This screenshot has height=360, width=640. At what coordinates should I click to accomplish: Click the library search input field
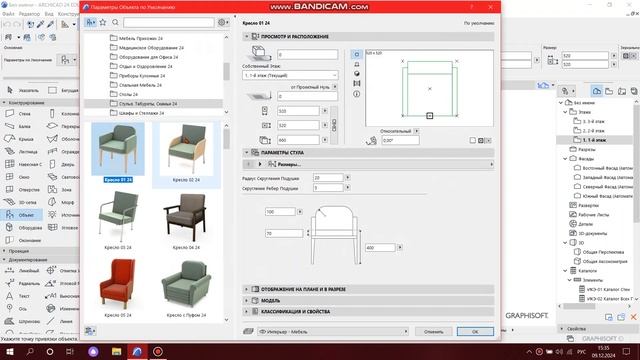click(169, 22)
